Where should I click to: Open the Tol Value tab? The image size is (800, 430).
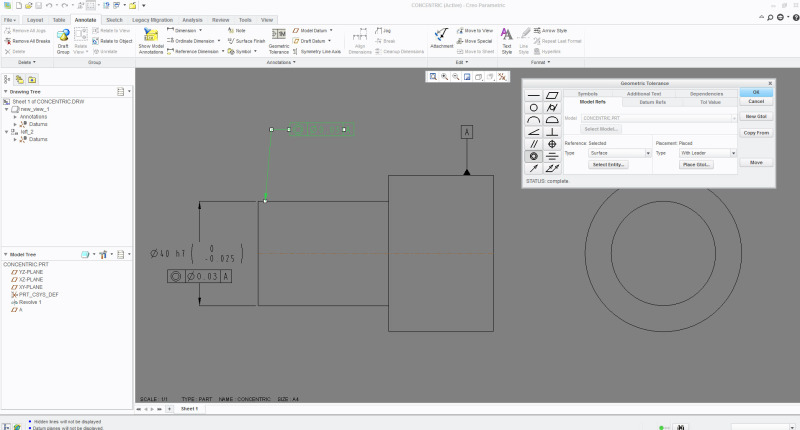pyautogui.click(x=710, y=102)
